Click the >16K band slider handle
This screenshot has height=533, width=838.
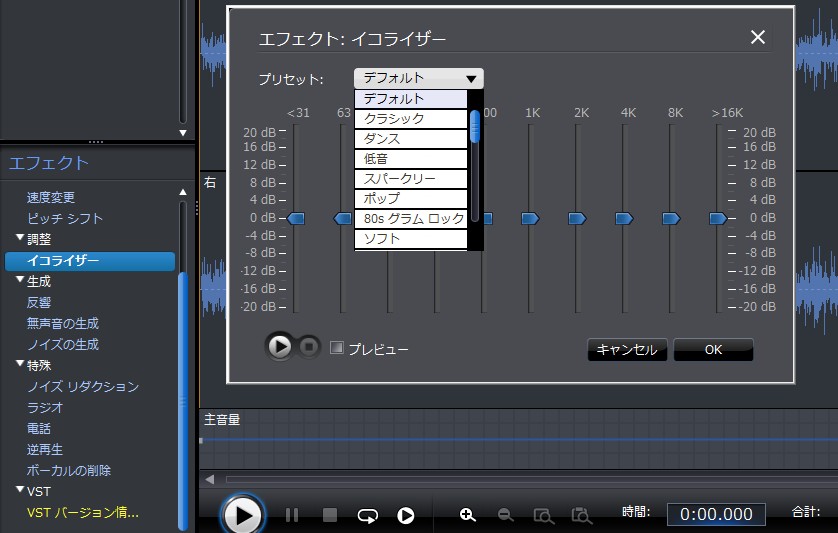[718, 218]
